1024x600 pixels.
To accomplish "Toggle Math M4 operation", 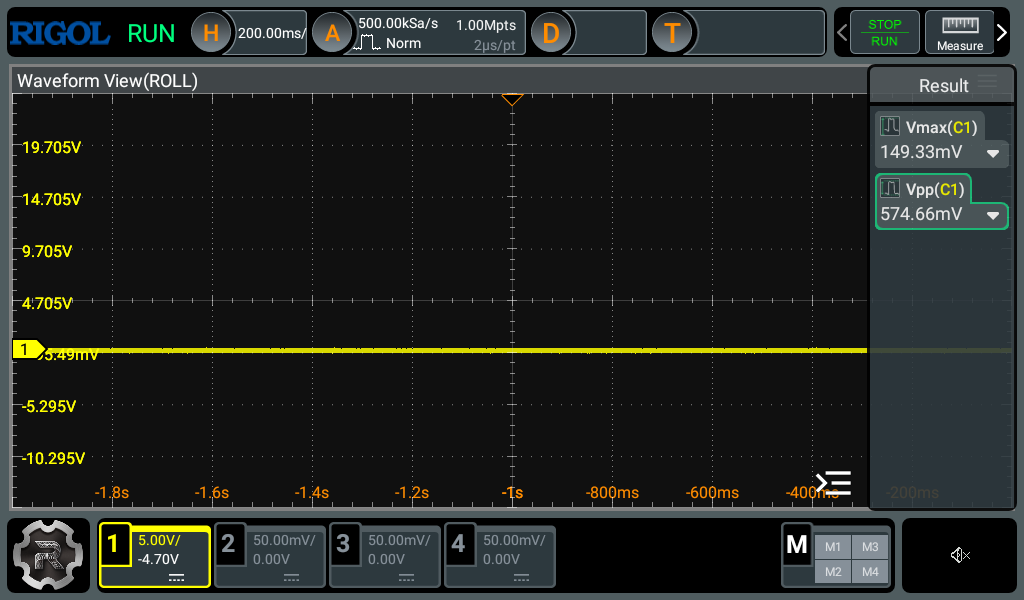I will [x=870, y=572].
